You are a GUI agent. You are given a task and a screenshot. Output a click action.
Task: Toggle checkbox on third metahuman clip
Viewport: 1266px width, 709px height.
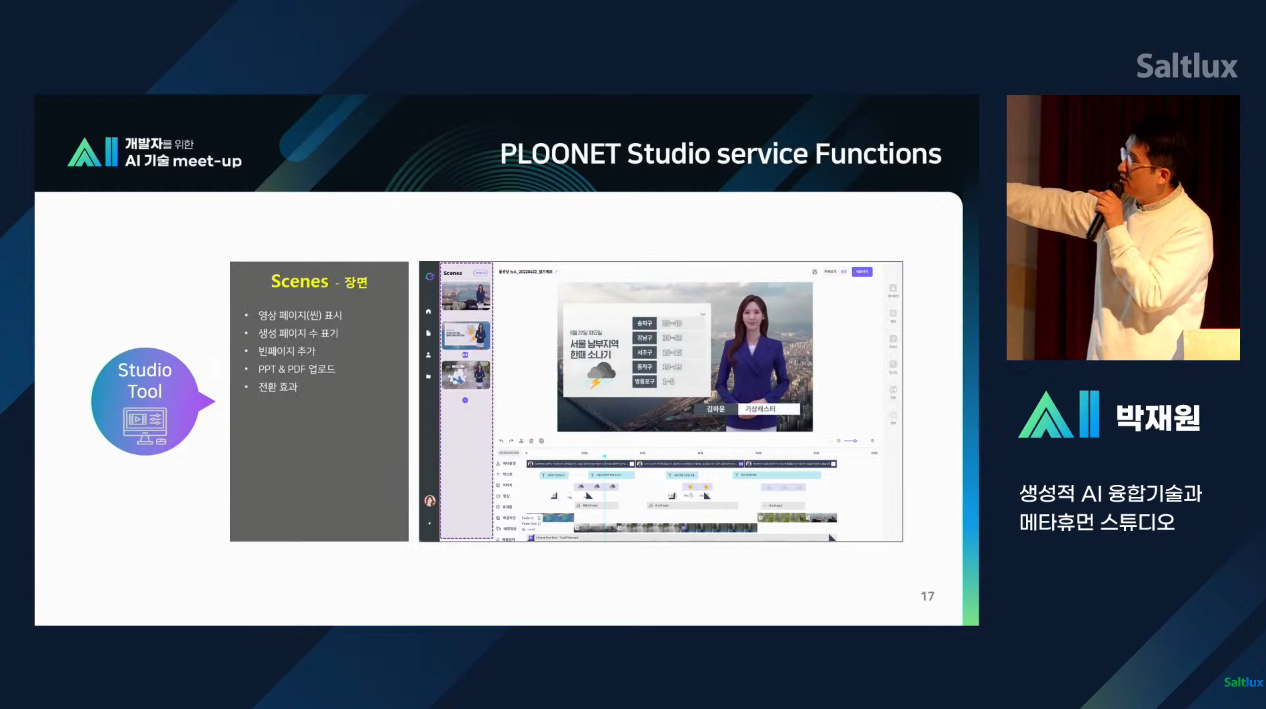(x=832, y=464)
